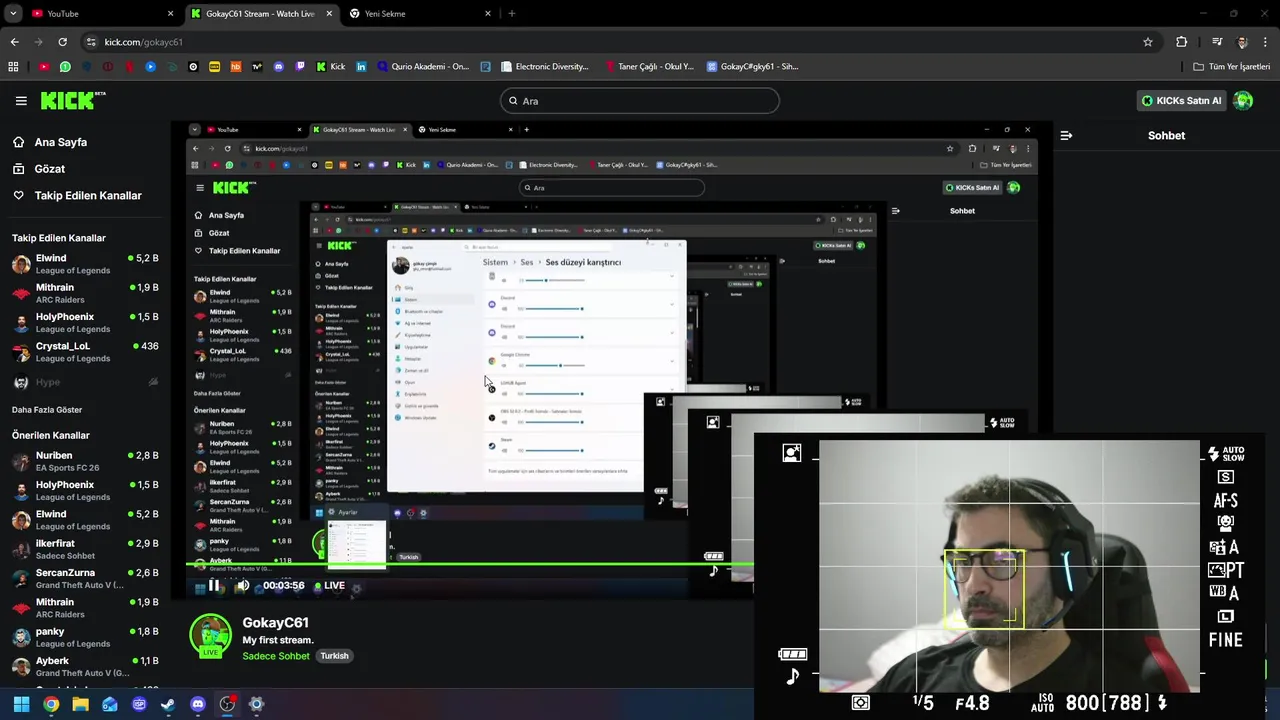Open the Sadece Sohbet category link
Viewport: 1280px width, 720px height.
(x=276, y=656)
